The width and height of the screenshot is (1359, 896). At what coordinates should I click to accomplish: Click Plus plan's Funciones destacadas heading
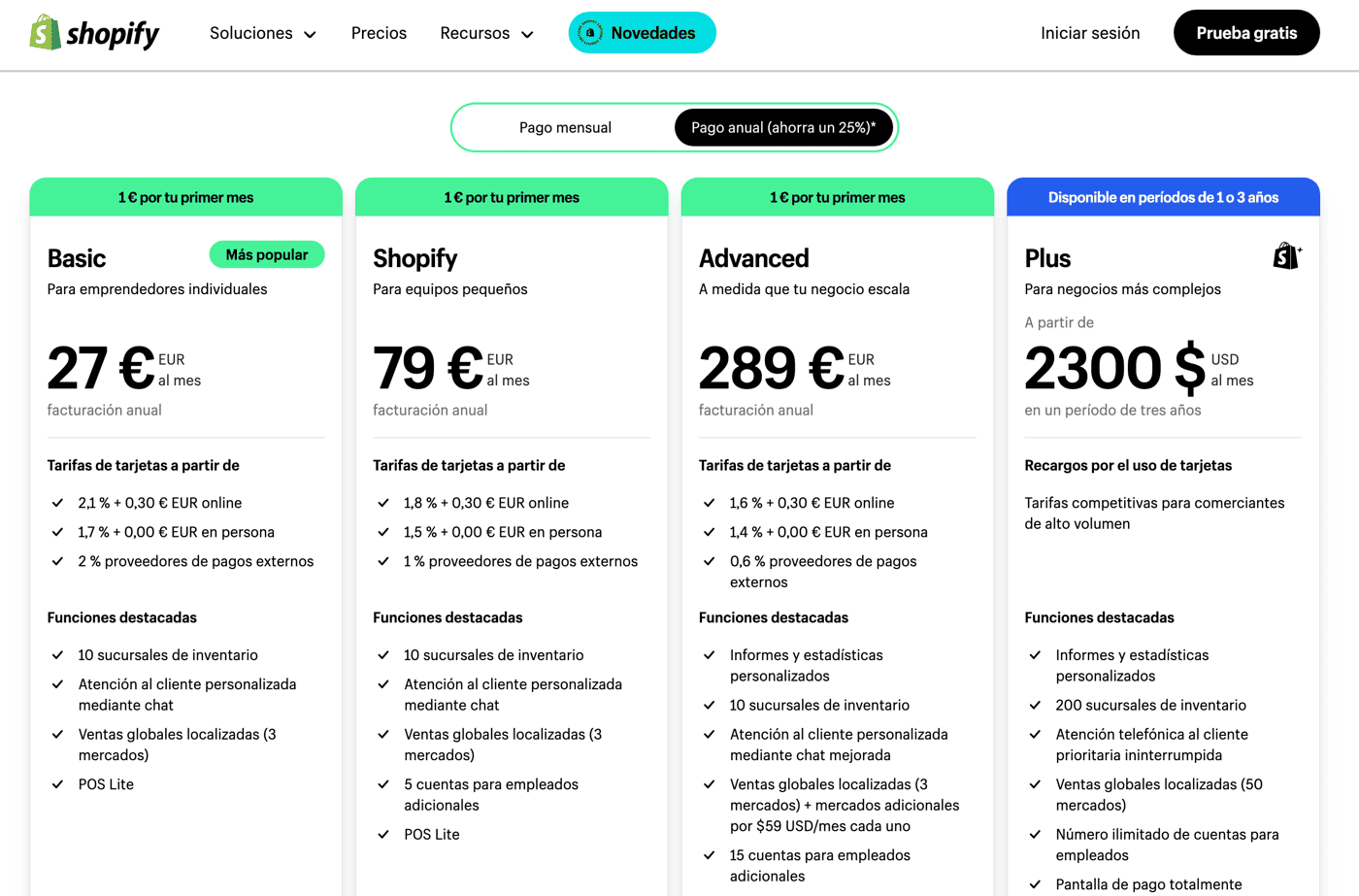(1100, 617)
